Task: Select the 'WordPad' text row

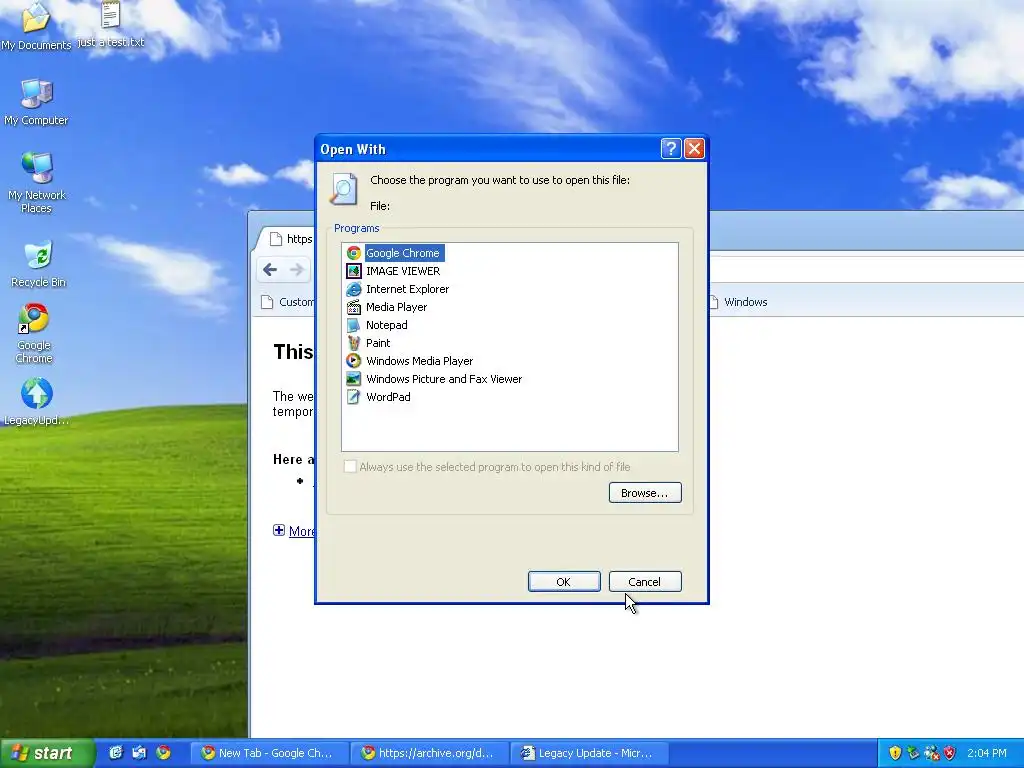Action: point(388,397)
